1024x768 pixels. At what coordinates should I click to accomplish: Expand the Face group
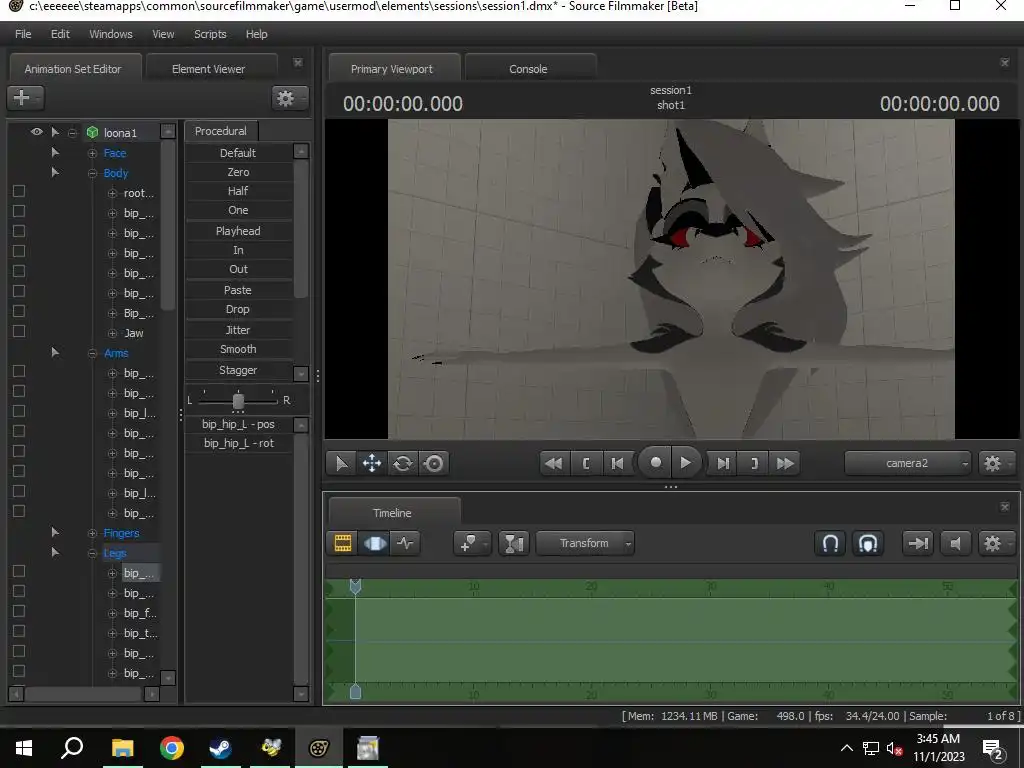pyautogui.click(x=92, y=153)
